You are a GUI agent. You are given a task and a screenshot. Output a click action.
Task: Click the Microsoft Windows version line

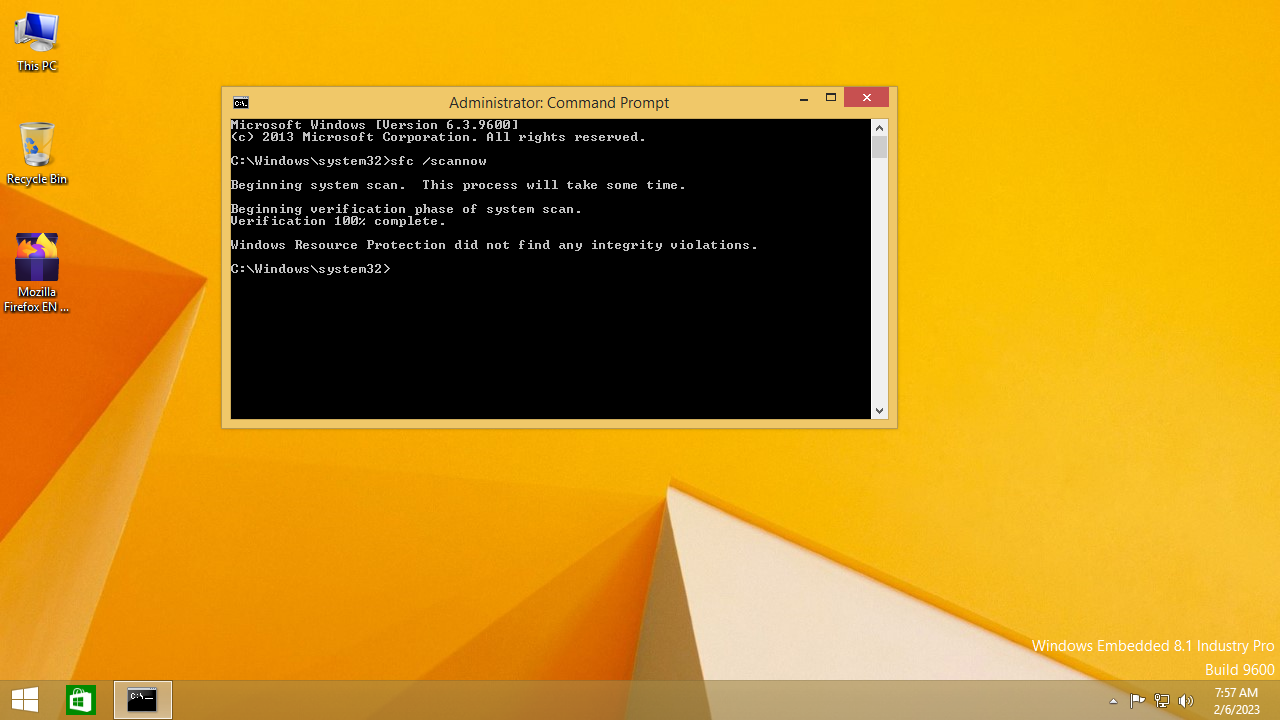pyautogui.click(x=374, y=125)
